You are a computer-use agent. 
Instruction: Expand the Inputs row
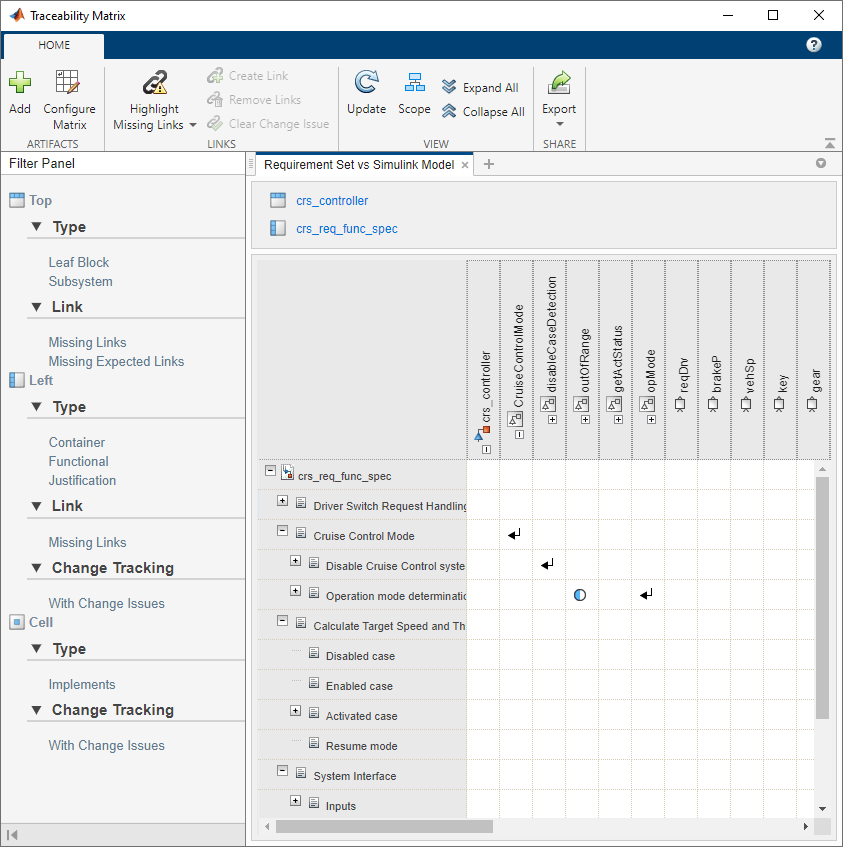pyautogui.click(x=295, y=801)
